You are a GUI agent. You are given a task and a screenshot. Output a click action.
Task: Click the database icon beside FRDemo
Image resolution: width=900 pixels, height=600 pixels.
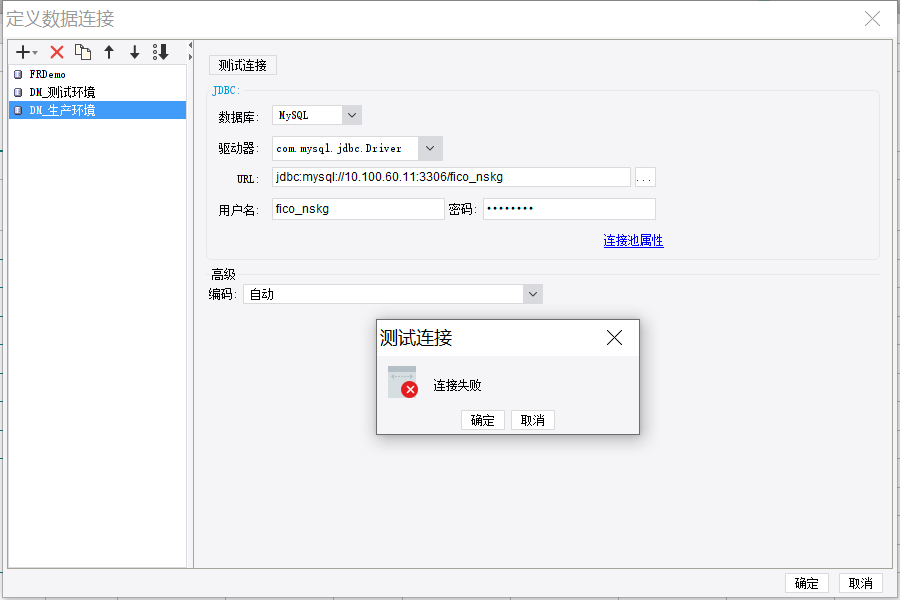coord(18,74)
